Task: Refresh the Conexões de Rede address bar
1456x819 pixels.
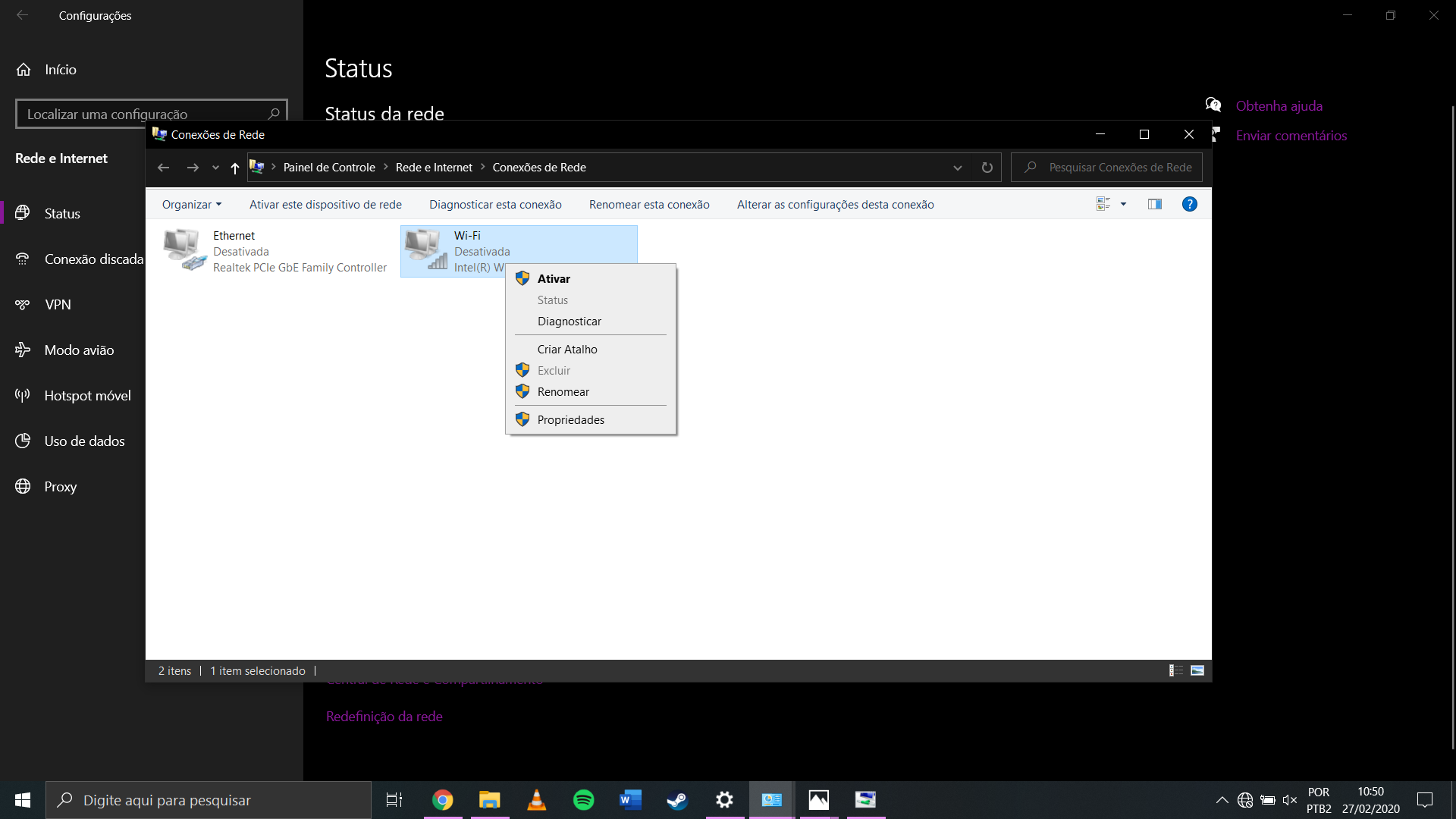Action: click(987, 168)
